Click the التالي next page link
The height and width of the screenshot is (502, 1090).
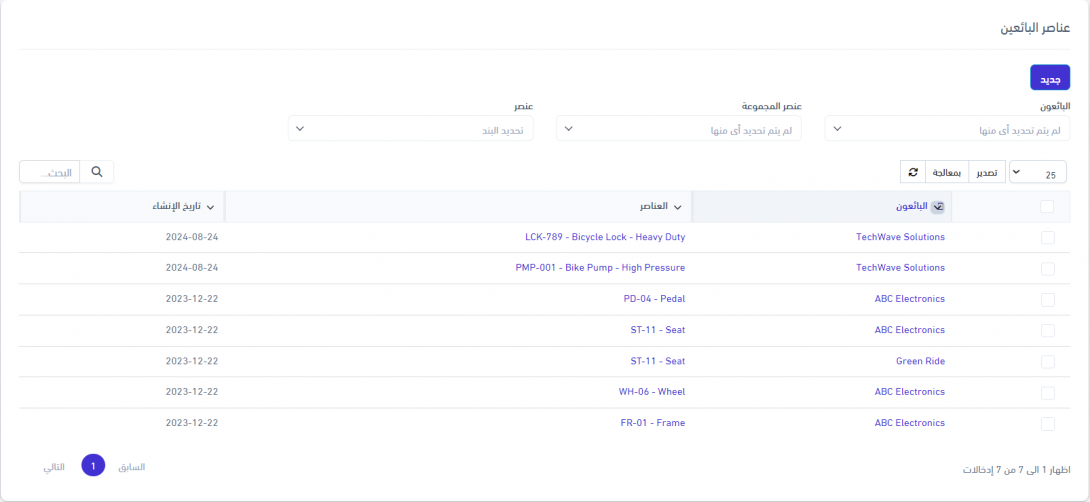53,467
